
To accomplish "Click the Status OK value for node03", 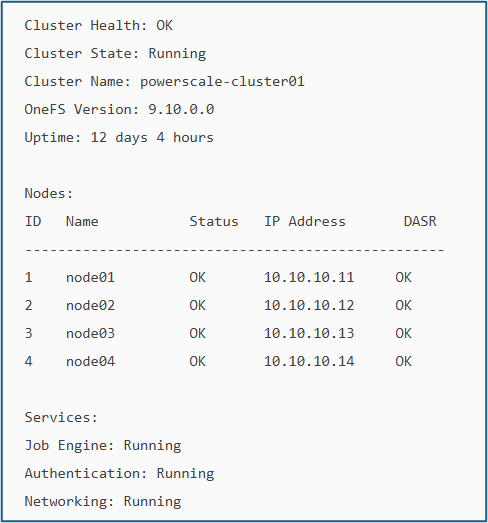I will pyautogui.click(x=197, y=334).
